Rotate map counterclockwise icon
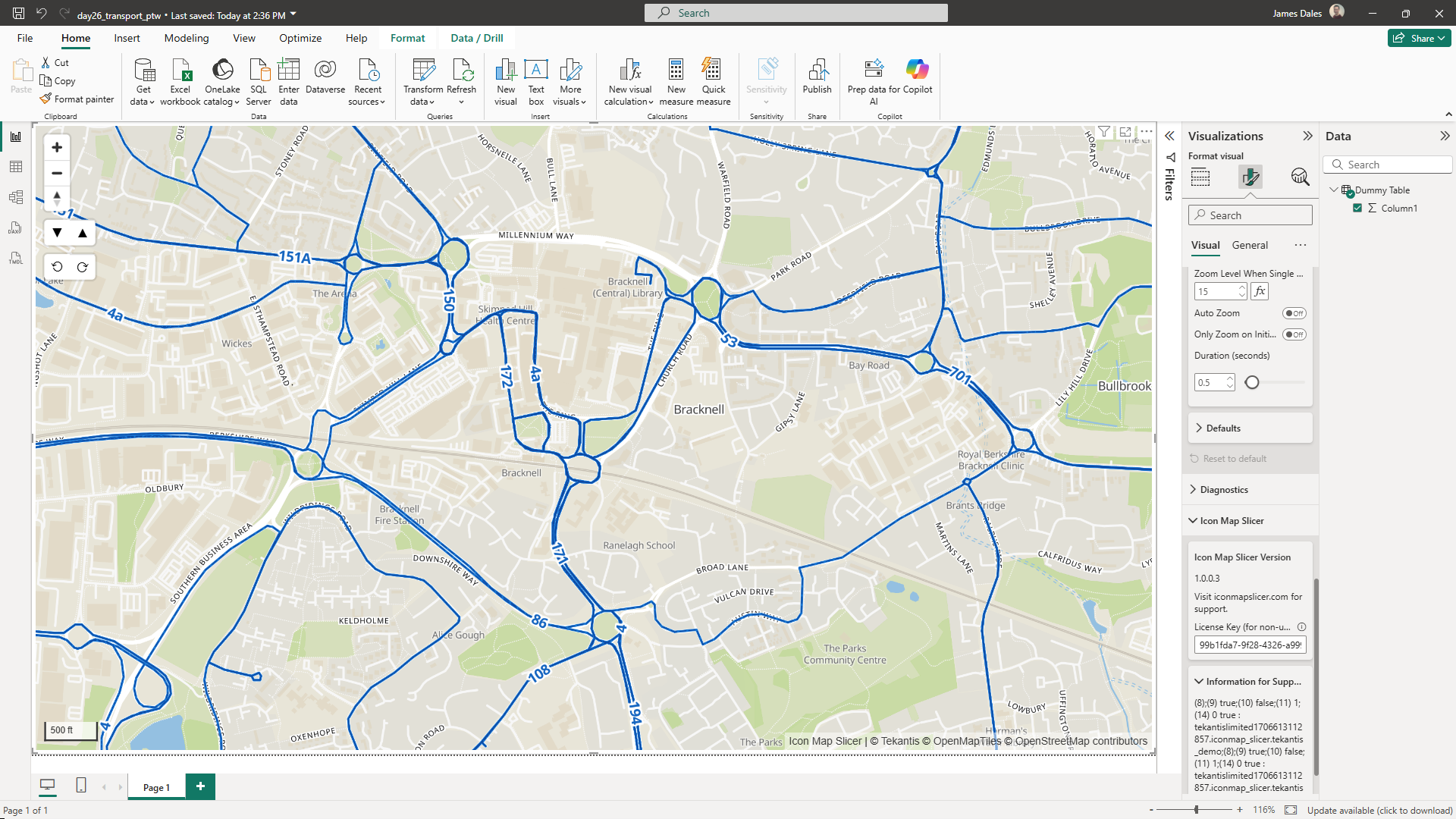 point(58,267)
